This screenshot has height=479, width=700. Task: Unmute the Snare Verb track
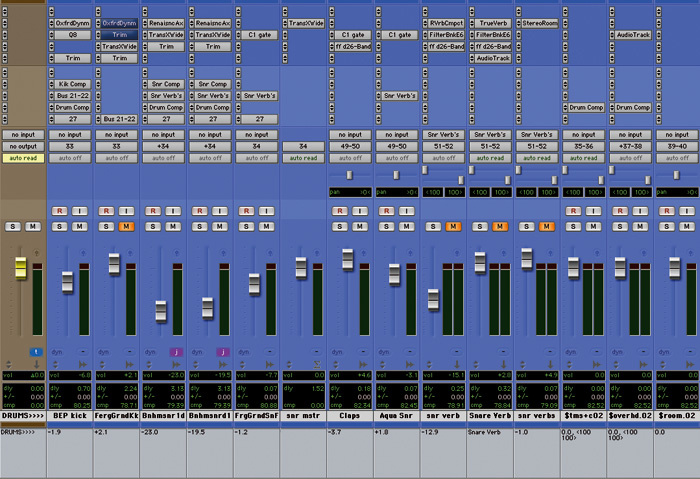[x=500, y=226]
